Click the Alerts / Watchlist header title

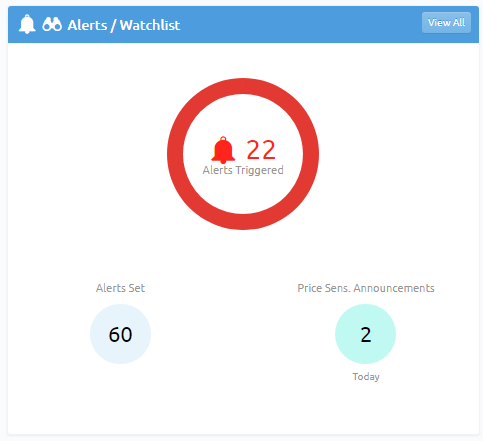pos(124,25)
